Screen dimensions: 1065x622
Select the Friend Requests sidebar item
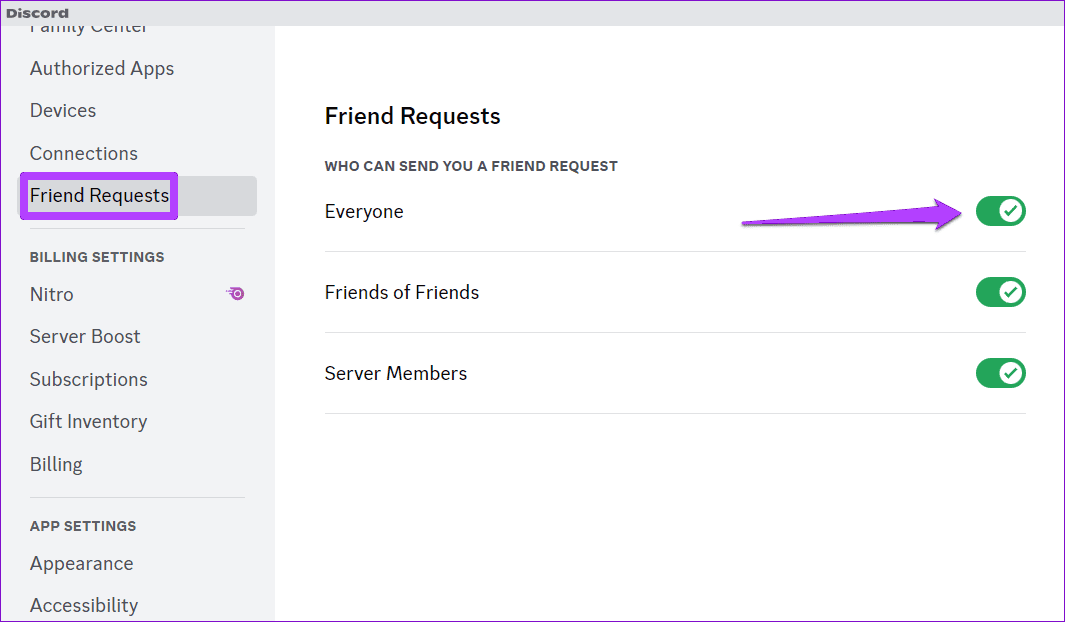(98, 195)
